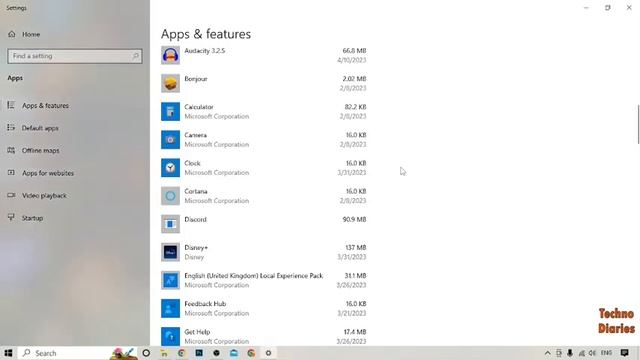Viewport: 640px width, 360px height.
Task: Select English (United Kingdom) Local Experience Pack text
Action: 253,276
